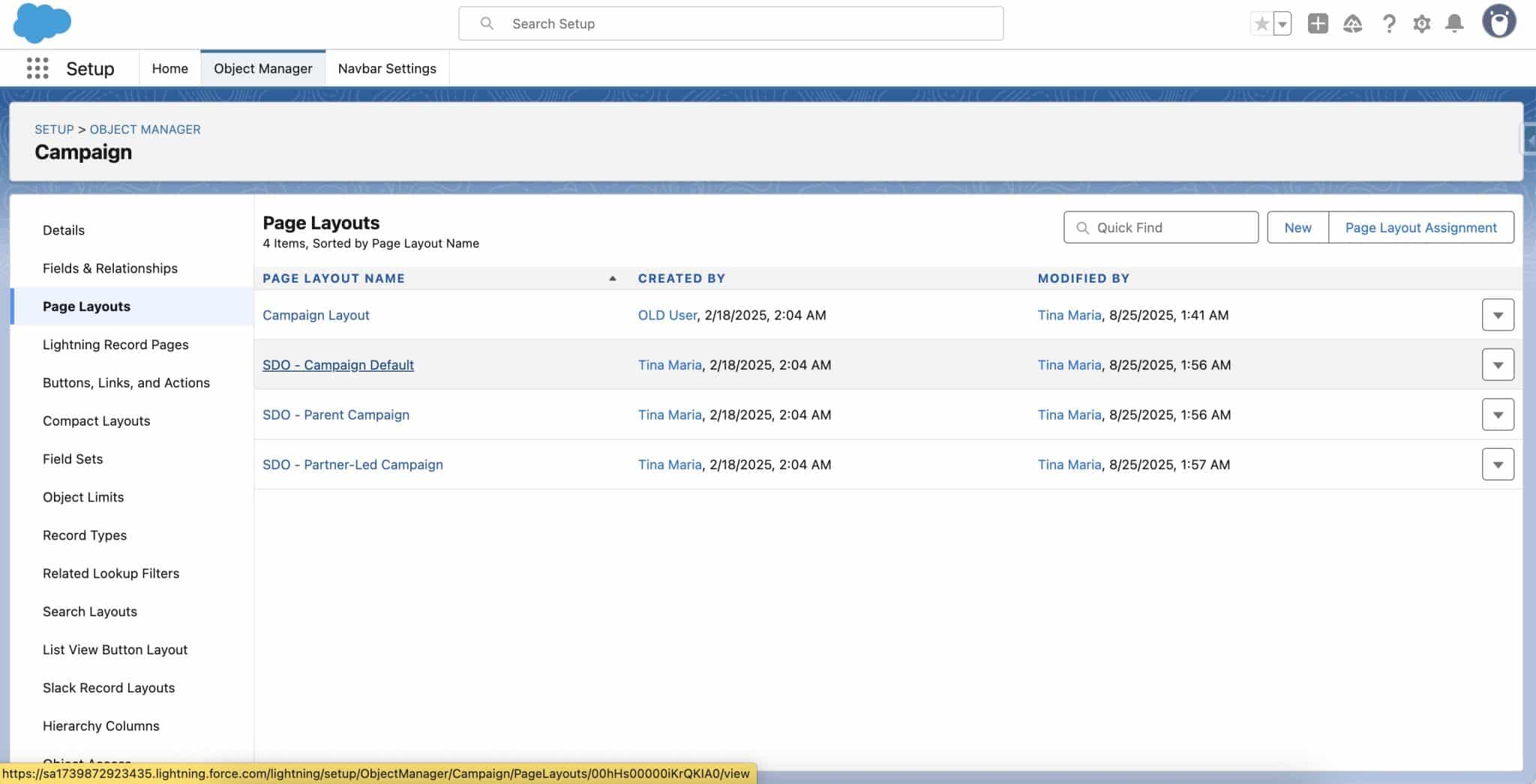Open Page Layout Assignment
1536x784 pixels.
click(x=1421, y=228)
